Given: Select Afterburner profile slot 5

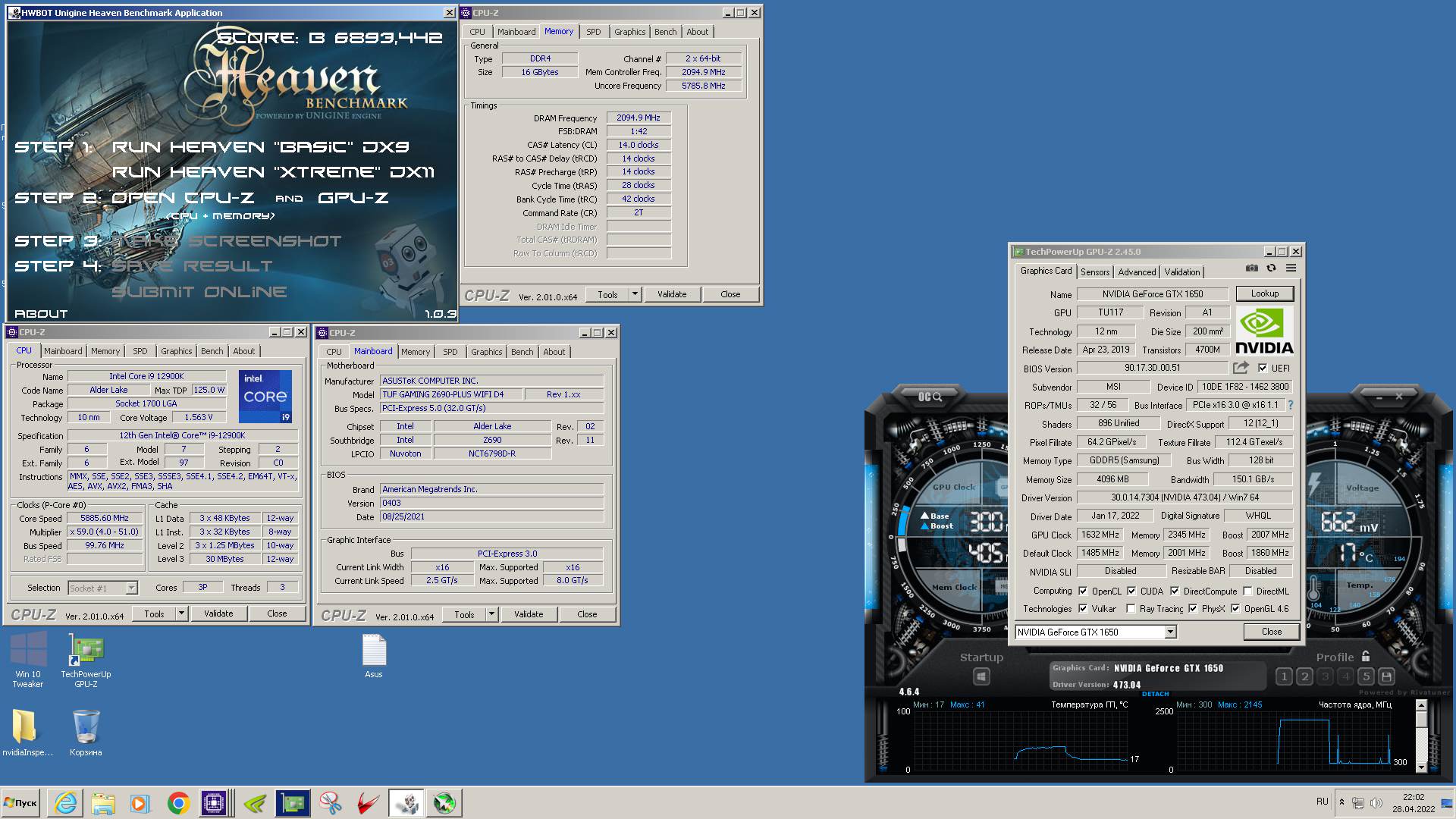Looking at the screenshot, I should point(1366,676).
